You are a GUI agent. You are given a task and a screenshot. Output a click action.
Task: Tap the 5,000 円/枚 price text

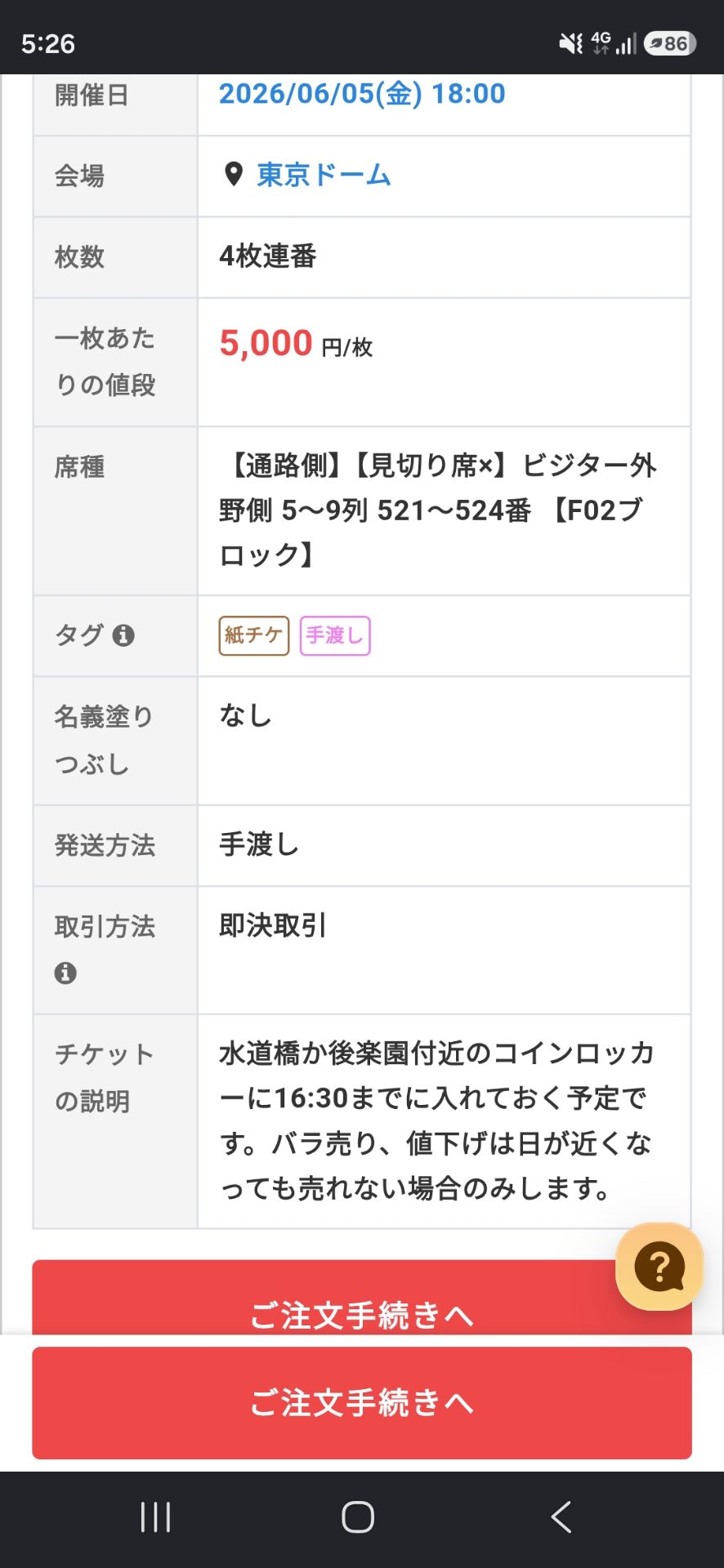coord(296,344)
